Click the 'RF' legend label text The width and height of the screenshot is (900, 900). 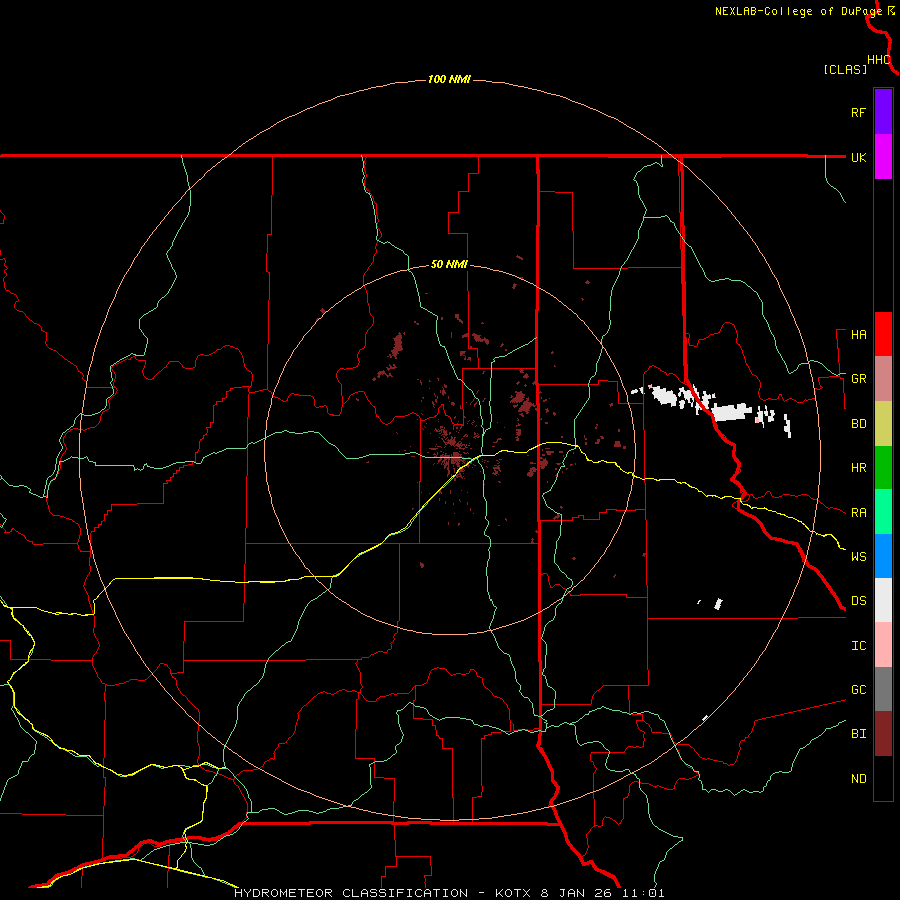858,113
